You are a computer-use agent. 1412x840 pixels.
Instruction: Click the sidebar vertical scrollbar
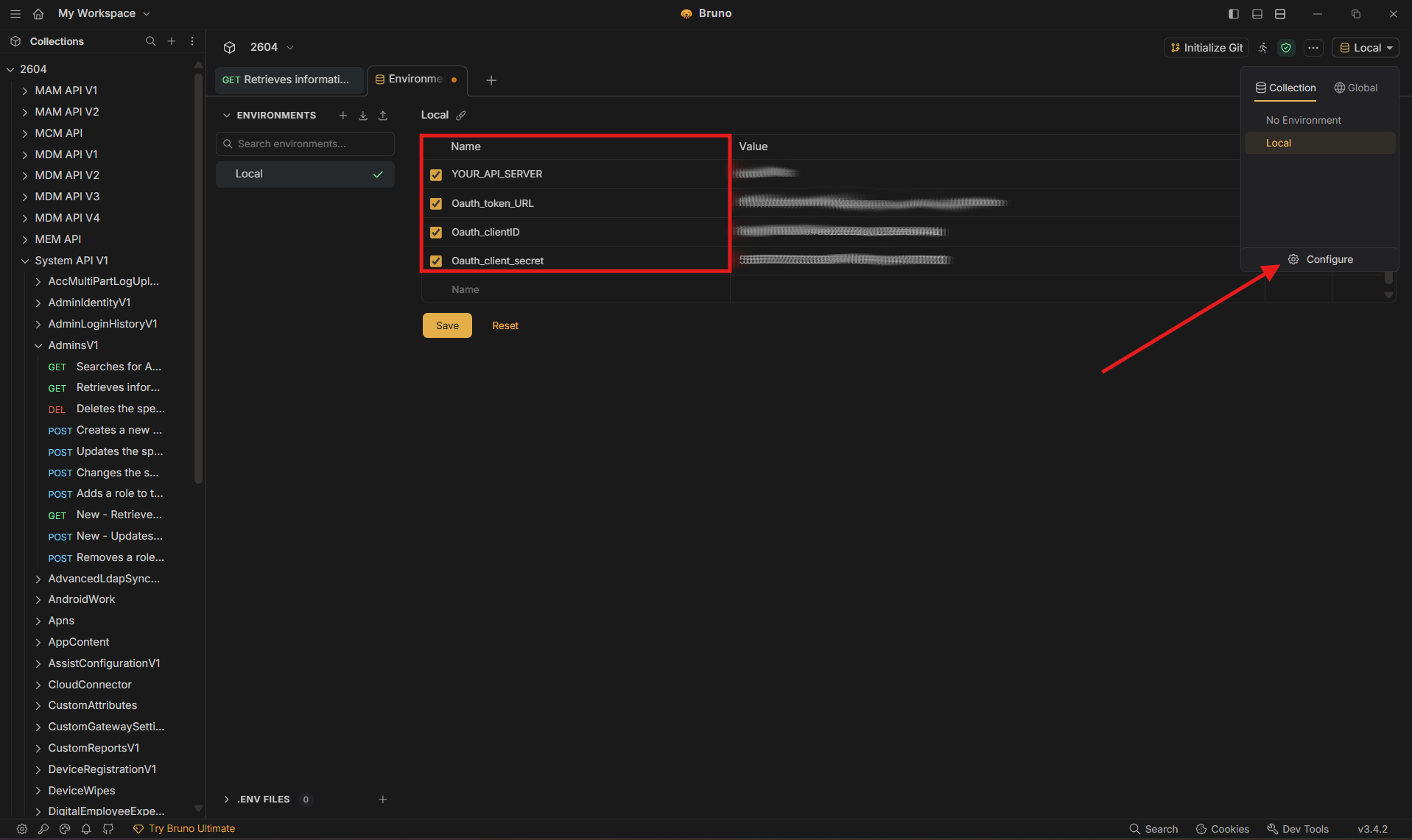[198, 278]
